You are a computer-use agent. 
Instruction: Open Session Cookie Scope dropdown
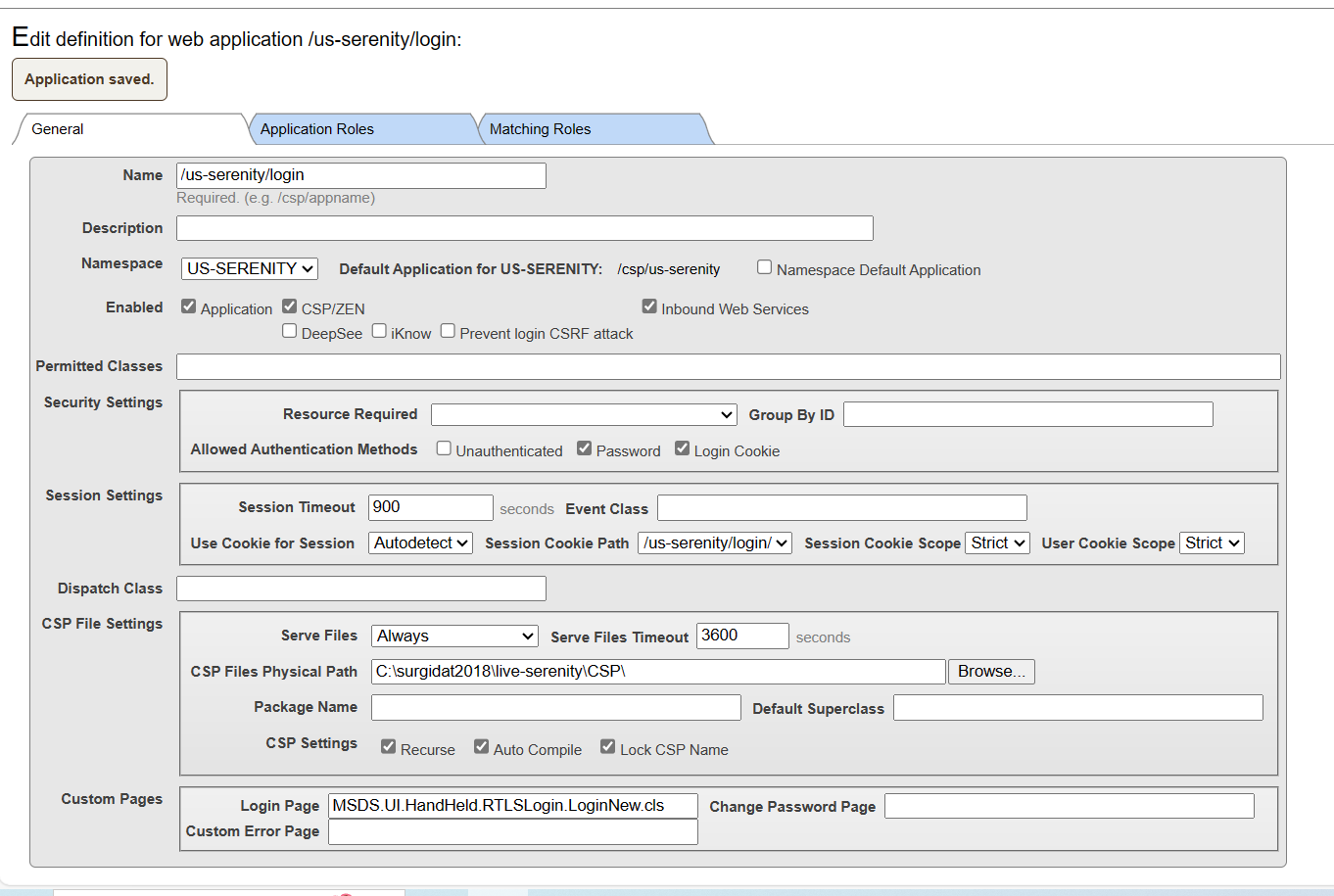(997, 542)
